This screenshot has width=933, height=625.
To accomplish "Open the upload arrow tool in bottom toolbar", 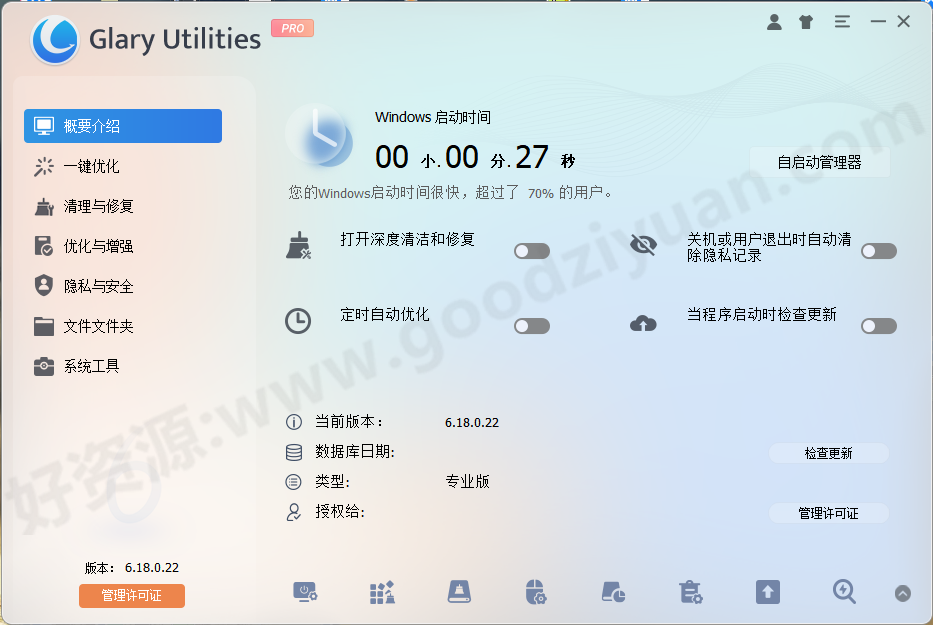I will point(767,592).
